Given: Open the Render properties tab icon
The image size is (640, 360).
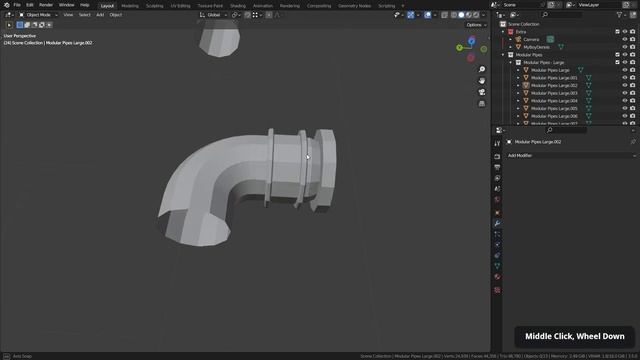Looking at the screenshot, I should click(497, 157).
